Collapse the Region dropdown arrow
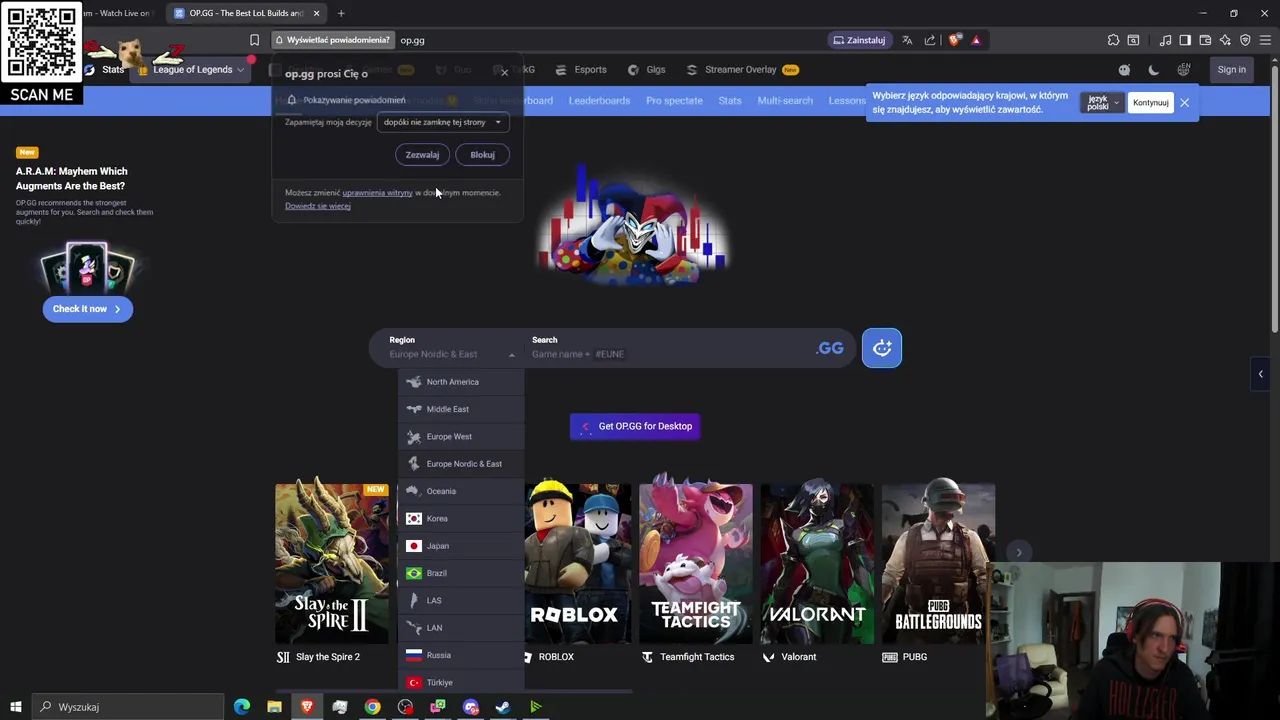The width and height of the screenshot is (1280, 720). point(511,355)
